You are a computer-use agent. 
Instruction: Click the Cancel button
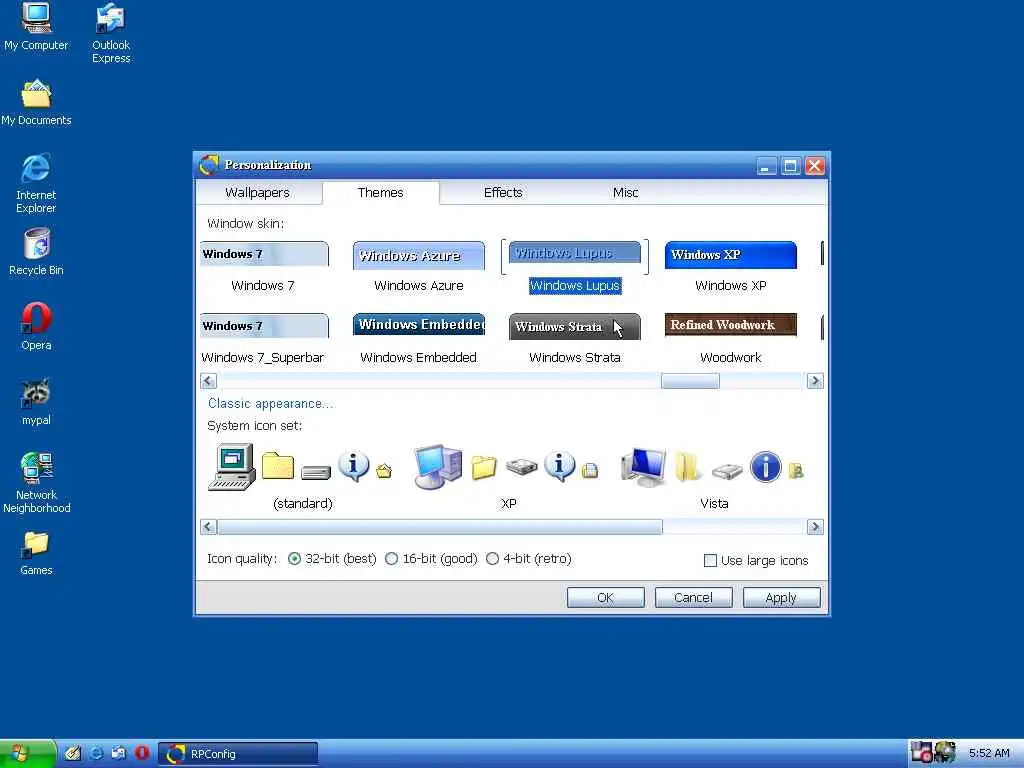click(x=693, y=598)
